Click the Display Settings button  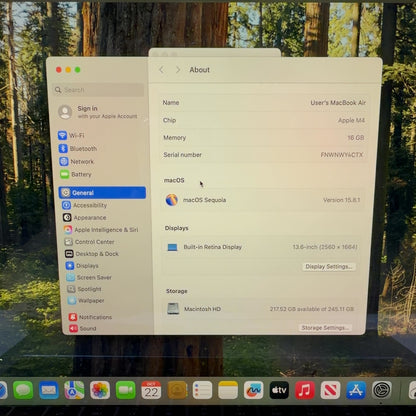pos(329,267)
